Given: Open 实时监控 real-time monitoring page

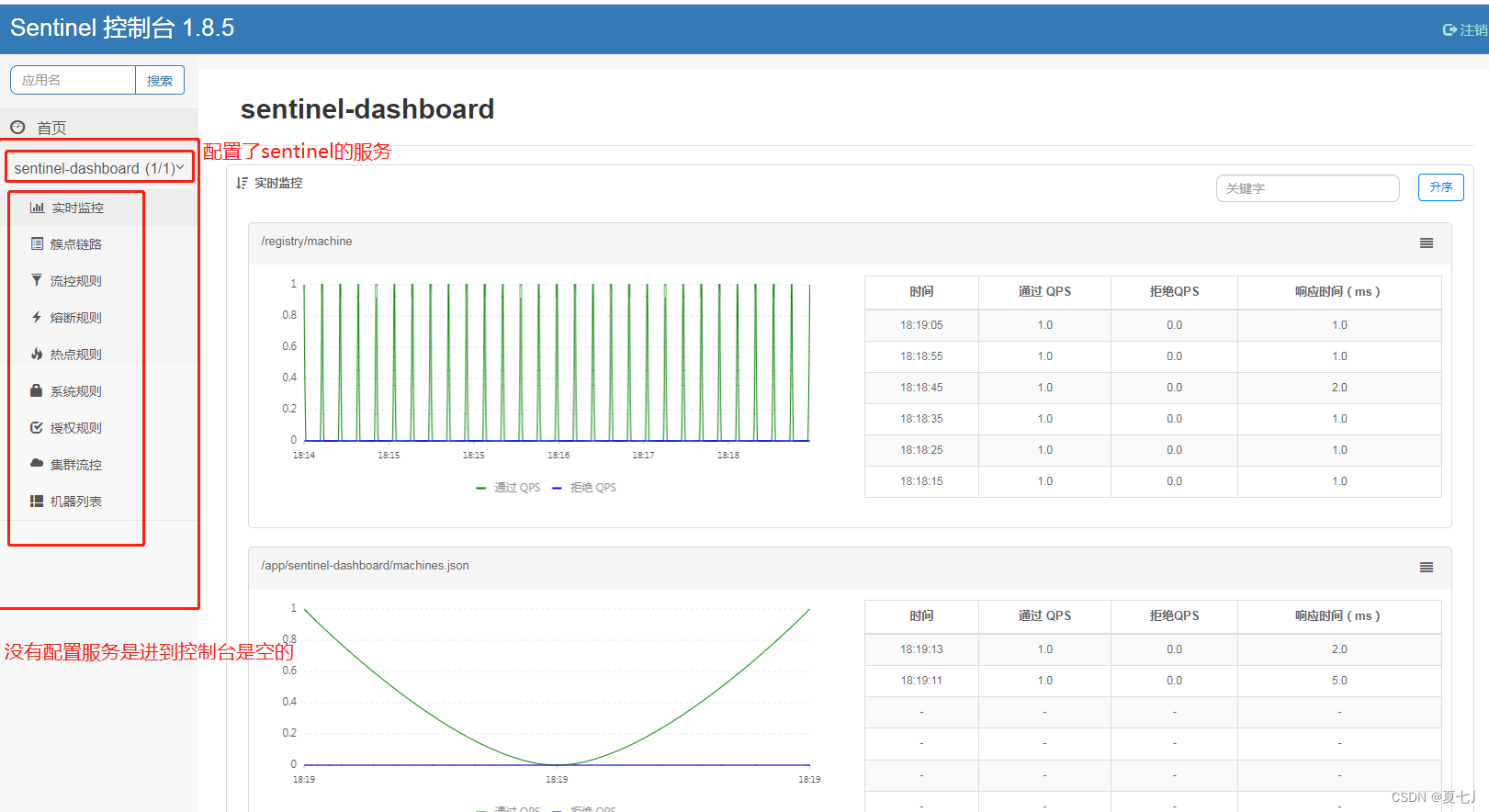Looking at the screenshot, I should click(x=77, y=208).
